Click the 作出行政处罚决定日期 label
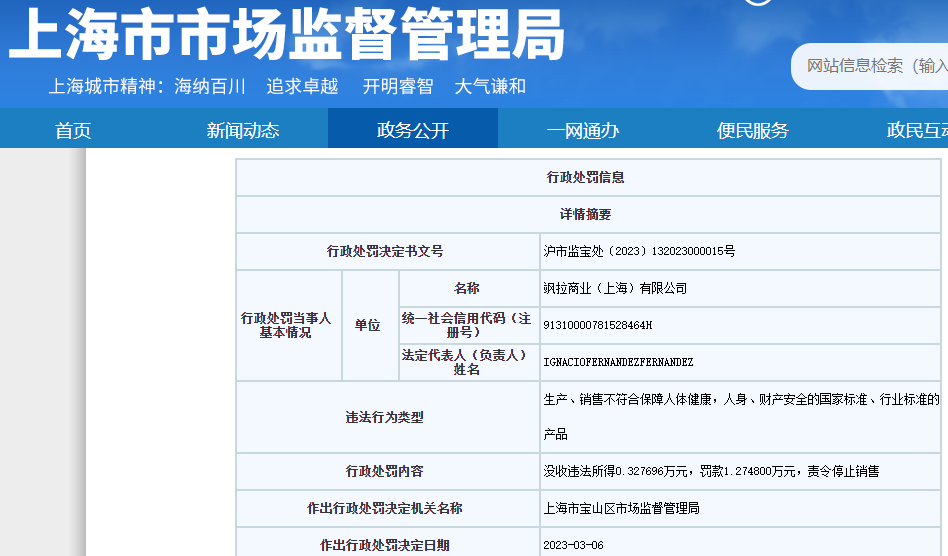The image size is (948, 556). 387,545
